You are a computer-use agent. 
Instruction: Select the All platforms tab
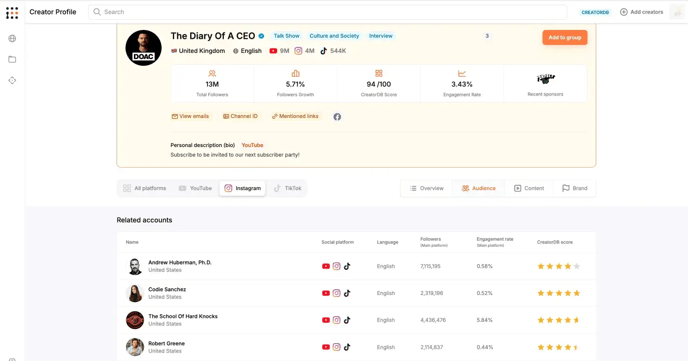pyautogui.click(x=144, y=188)
